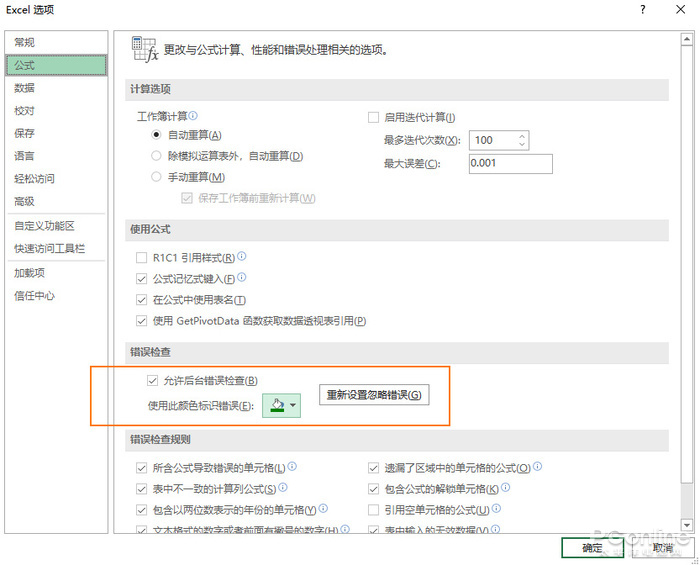Open the 高级 category in sidebar
Screen dimensions: 700x565
[24, 201]
